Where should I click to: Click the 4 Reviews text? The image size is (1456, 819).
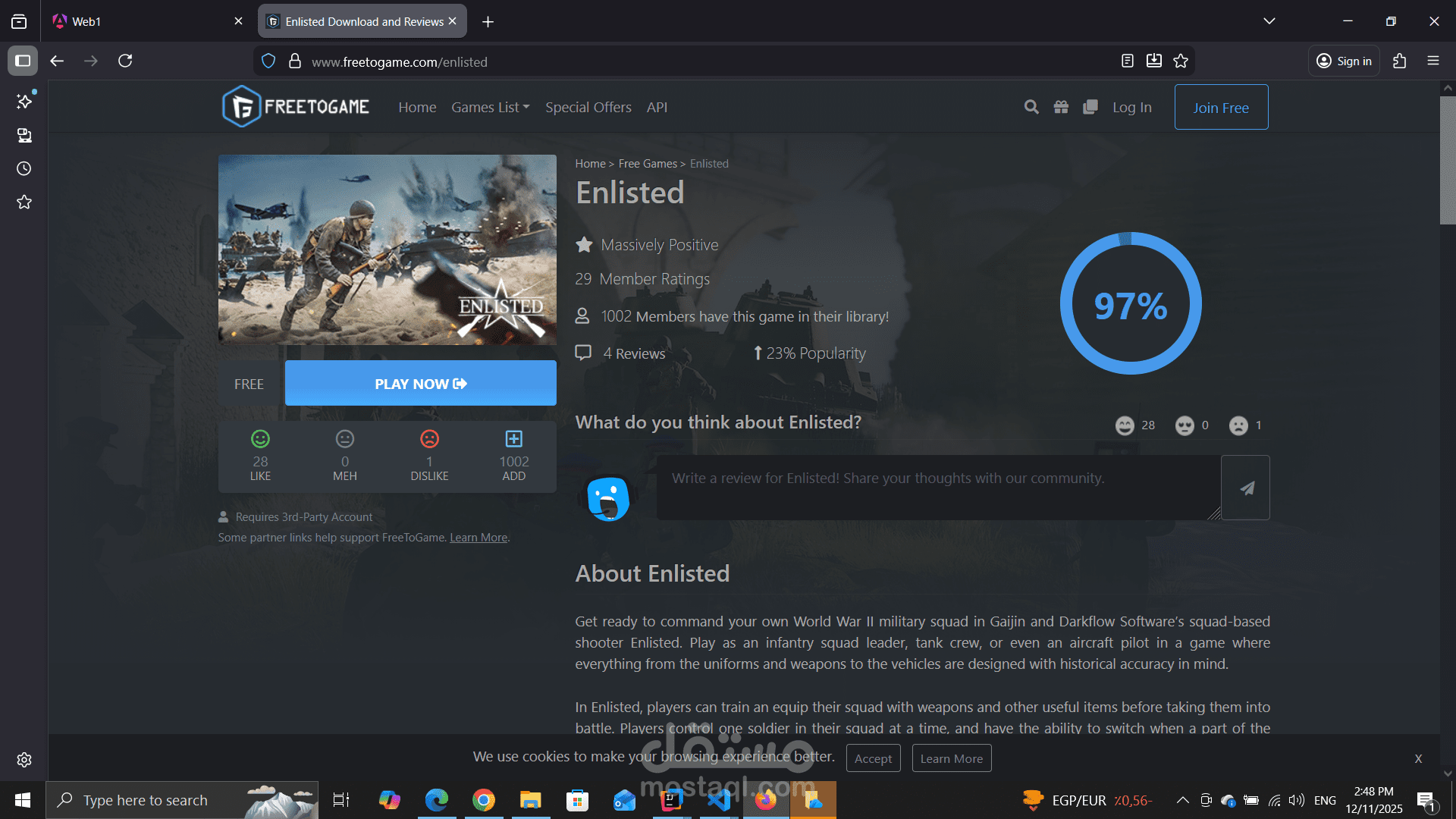coord(634,353)
